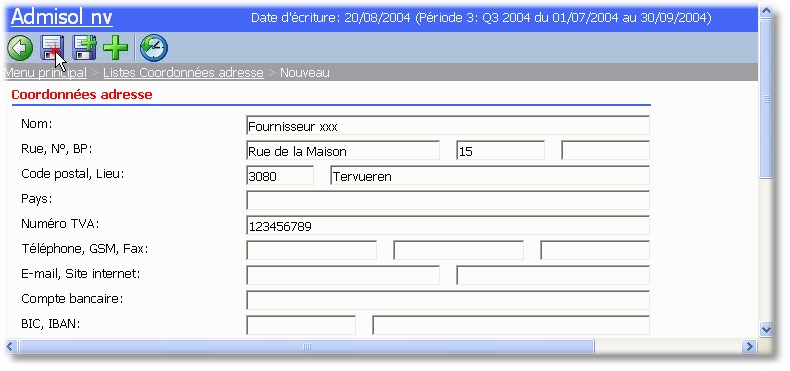Focus the Compte bancaire field
Viewport: 790px width, 371px height.
(448, 300)
